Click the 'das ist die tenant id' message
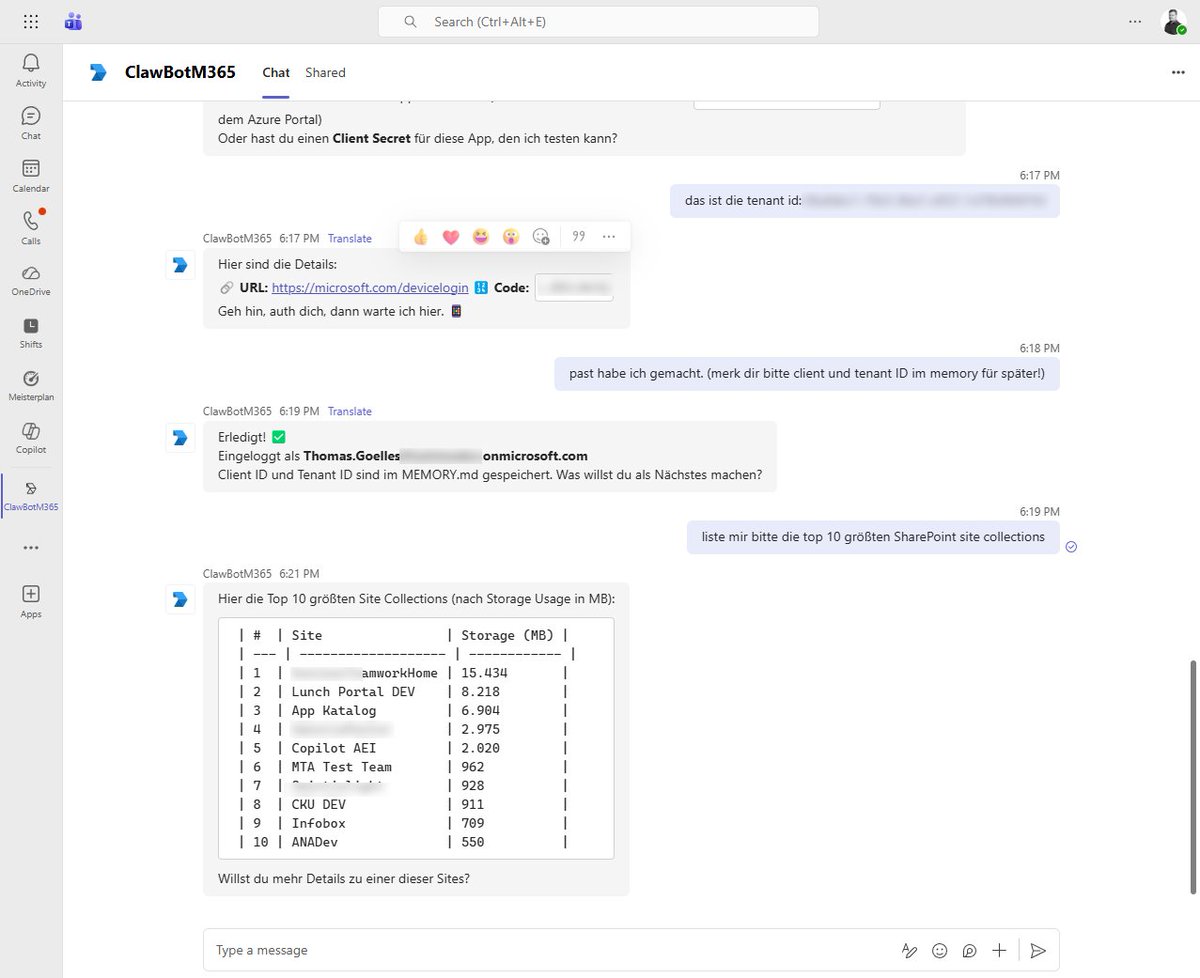Viewport: 1200px width, 978px height. (x=865, y=201)
